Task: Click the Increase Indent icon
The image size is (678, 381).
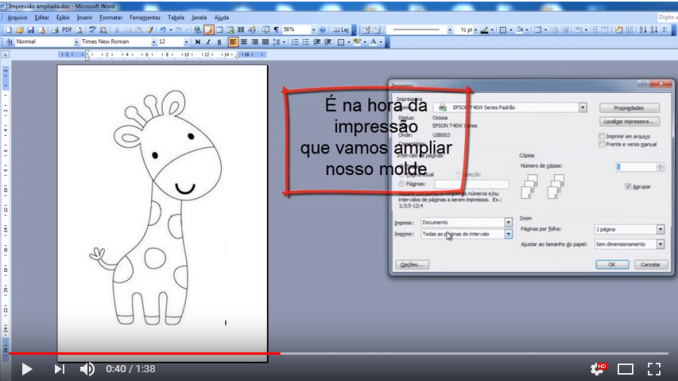Action: point(328,42)
